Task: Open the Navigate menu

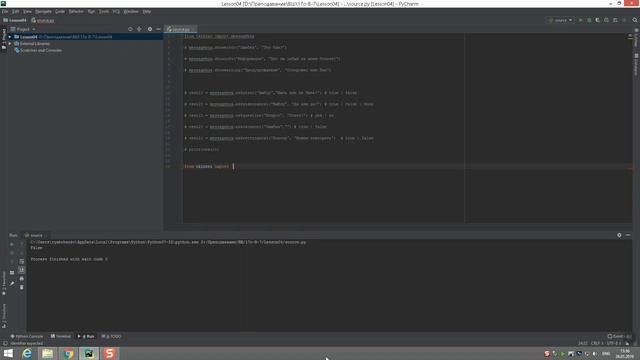Action: tap(43, 11)
